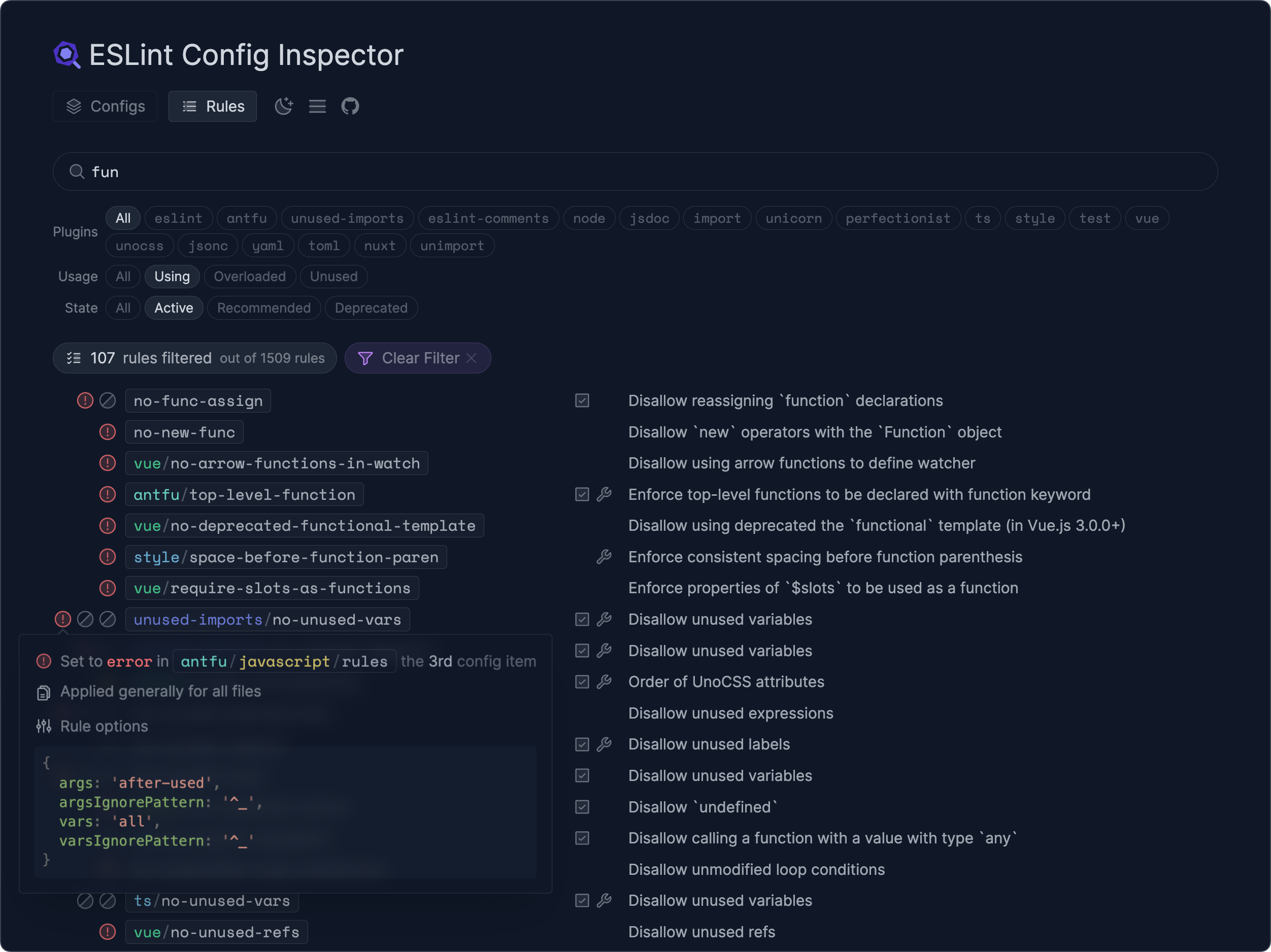
Task: Toggle checkbox for Disallow reassigning function declarations
Action: click(x=582, y=400)
